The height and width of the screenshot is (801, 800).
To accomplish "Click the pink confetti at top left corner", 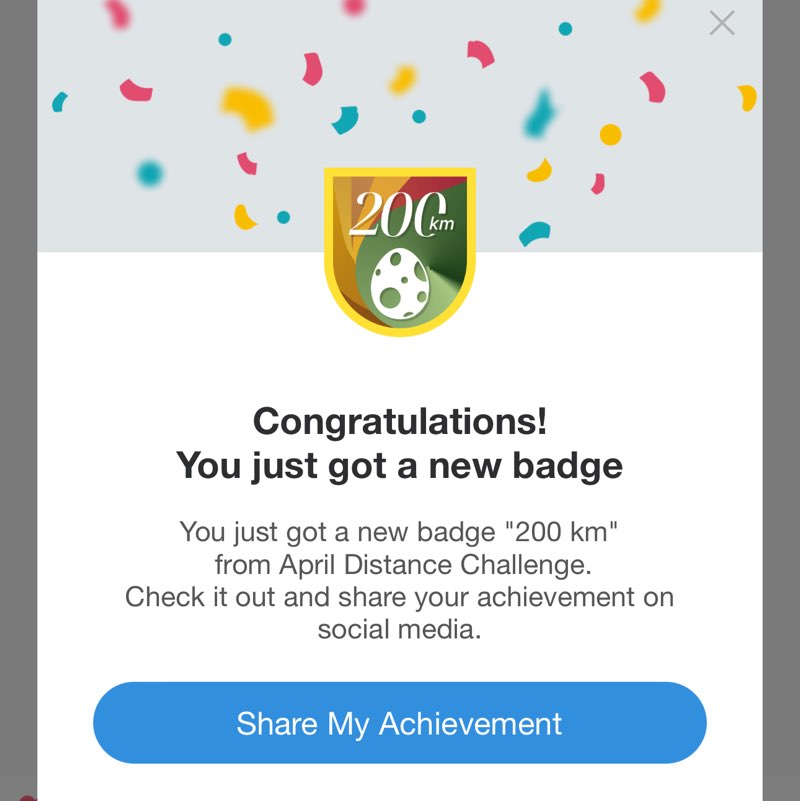I will pos(118,13).
